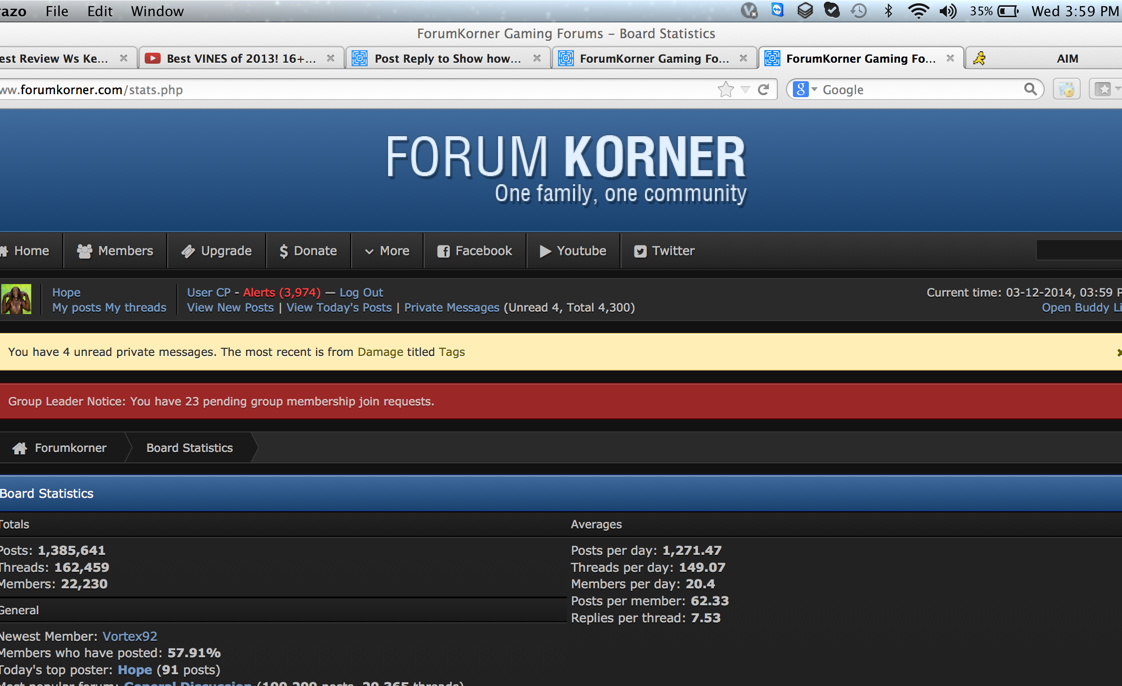
Task: Click the Posts total 1,385,641
Action: [x=71, y=550]
